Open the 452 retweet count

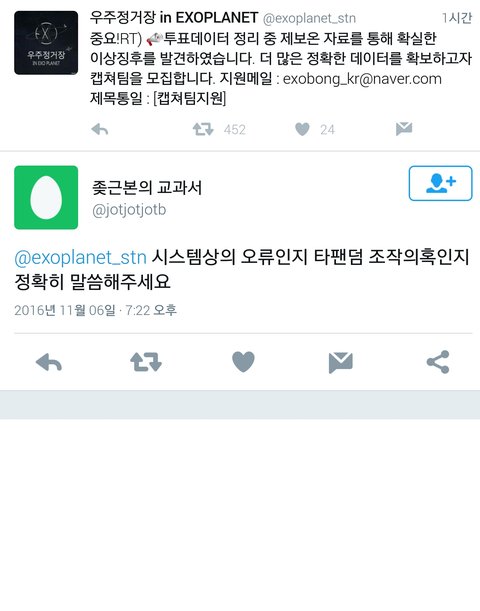pos(235,129)
